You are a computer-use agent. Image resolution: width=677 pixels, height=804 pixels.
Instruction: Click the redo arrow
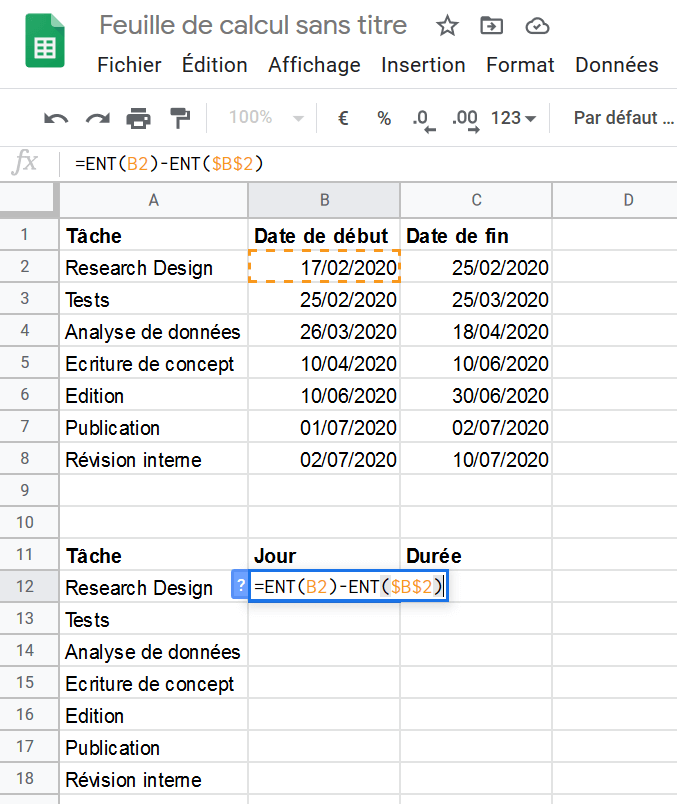click(97, 118)
